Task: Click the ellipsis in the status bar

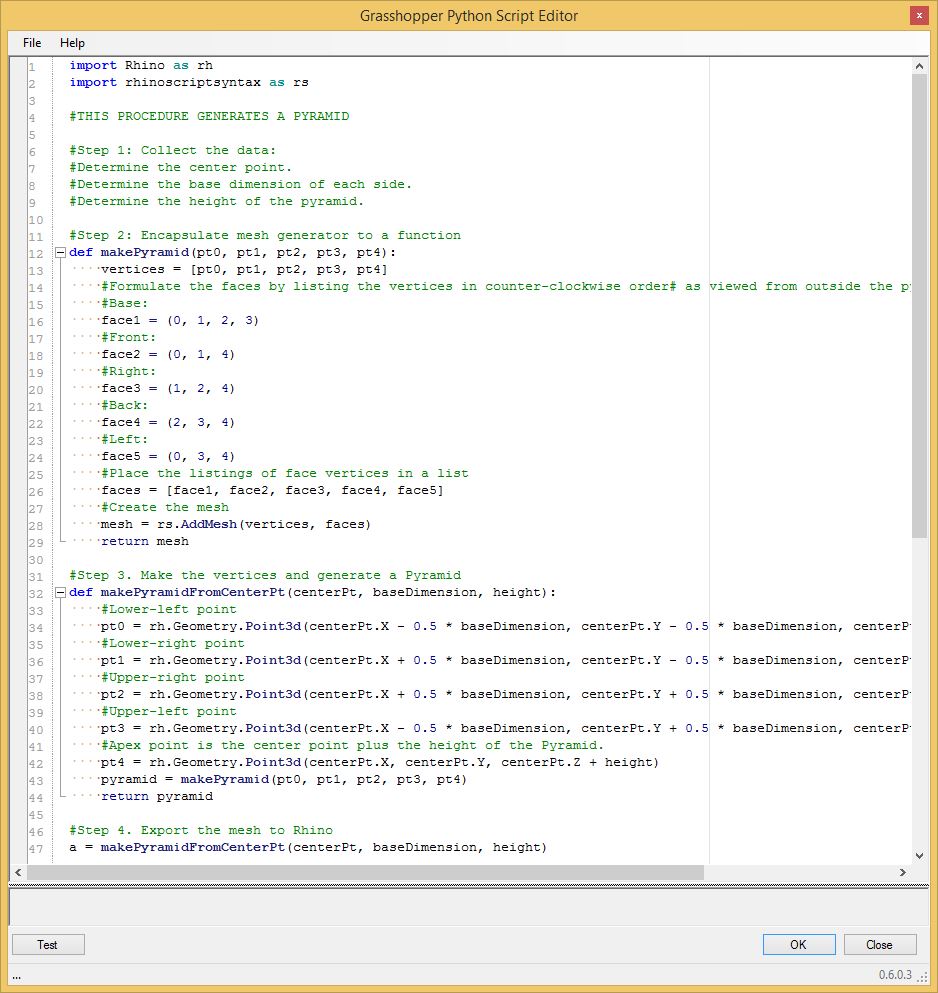Action: tap(16, 978)
